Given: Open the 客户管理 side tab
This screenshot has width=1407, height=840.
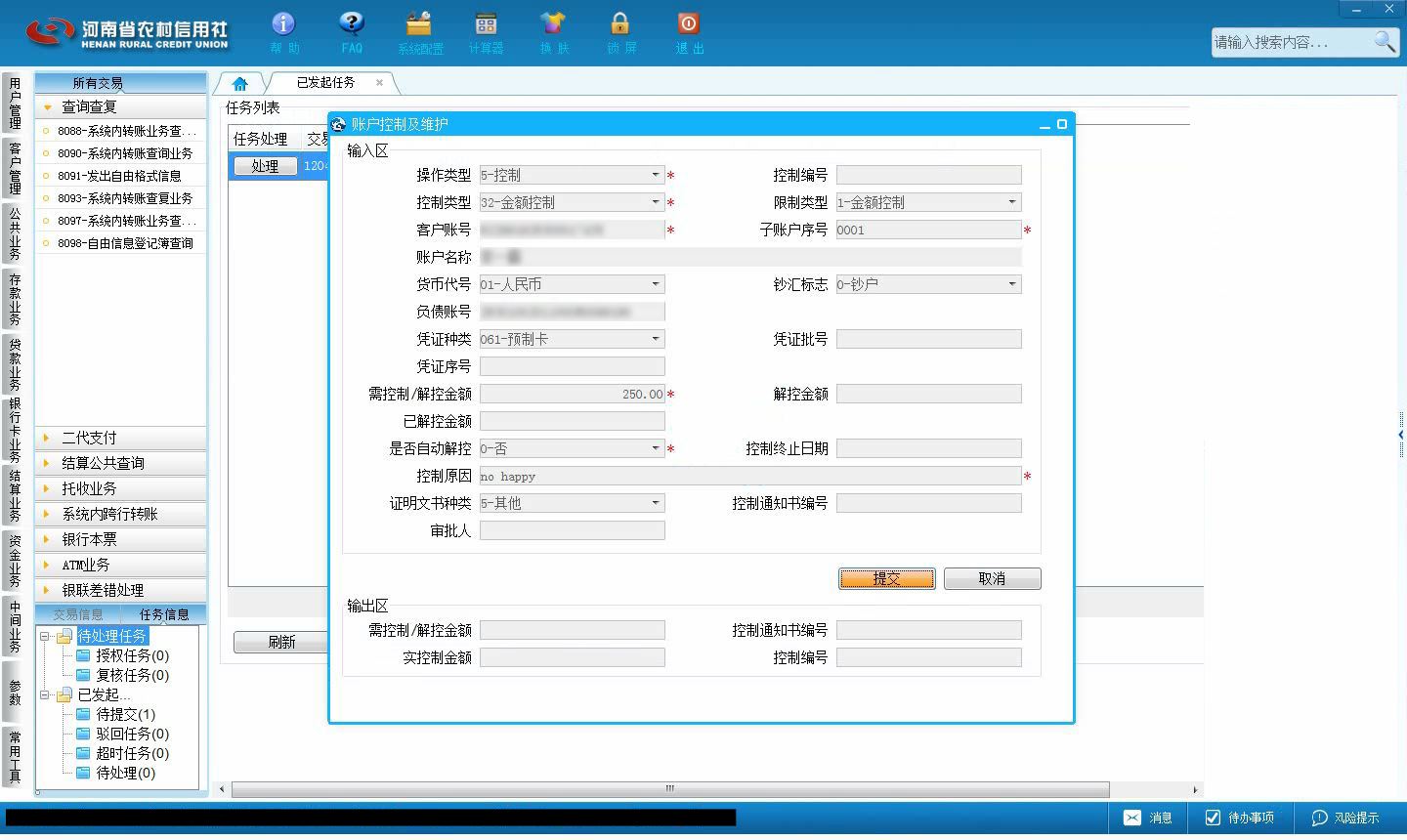Looking at the screenshot, I should (x=15, y=168).
